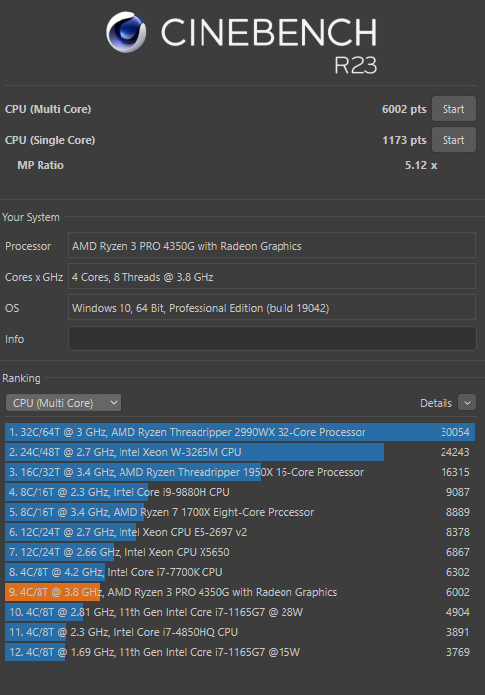Click the CPU (Single Core) label
Image resolution: width=485 pixels, height=695 pixels.
(50, 140)
